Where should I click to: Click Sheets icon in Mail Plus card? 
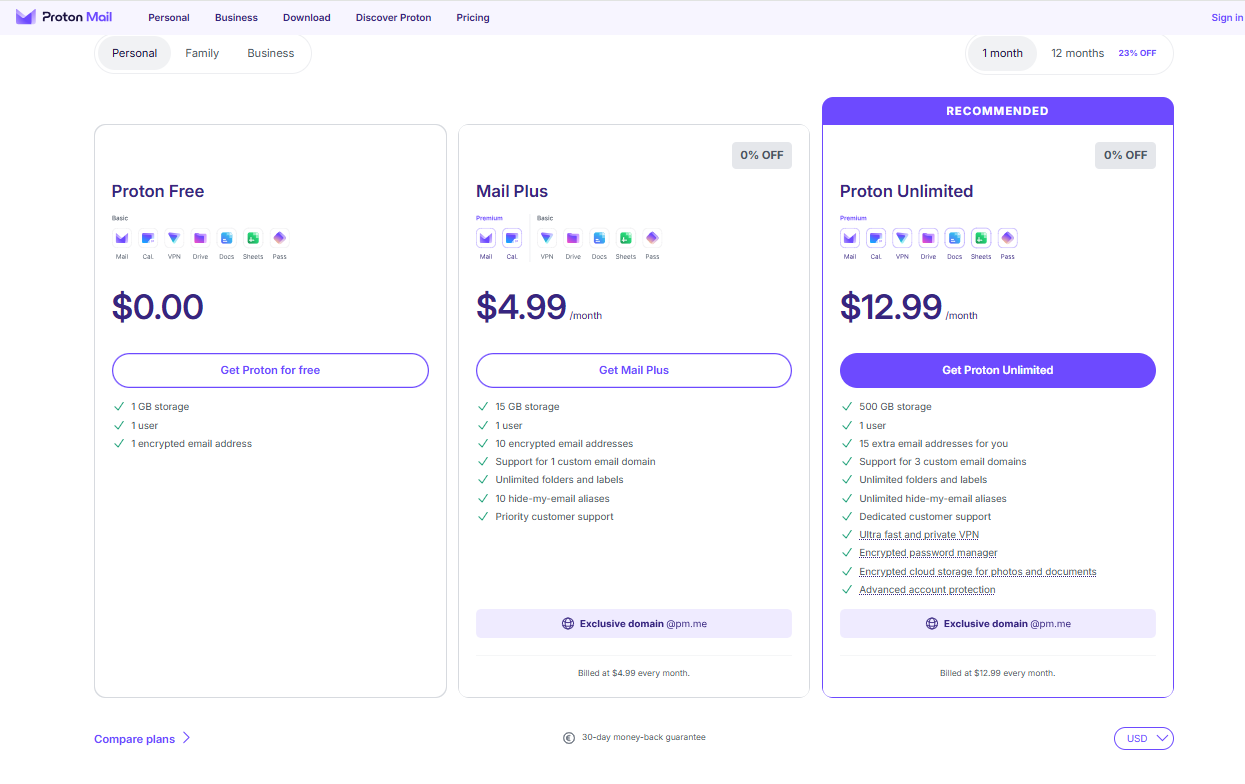[626, 238]
